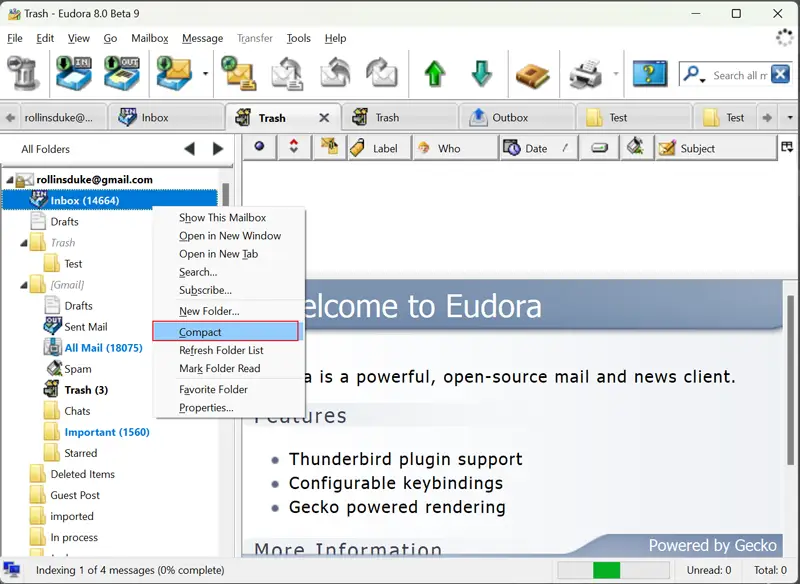Click the check mail toolbar icon
The image size is (800, 584).
click(x=174, y=74)
